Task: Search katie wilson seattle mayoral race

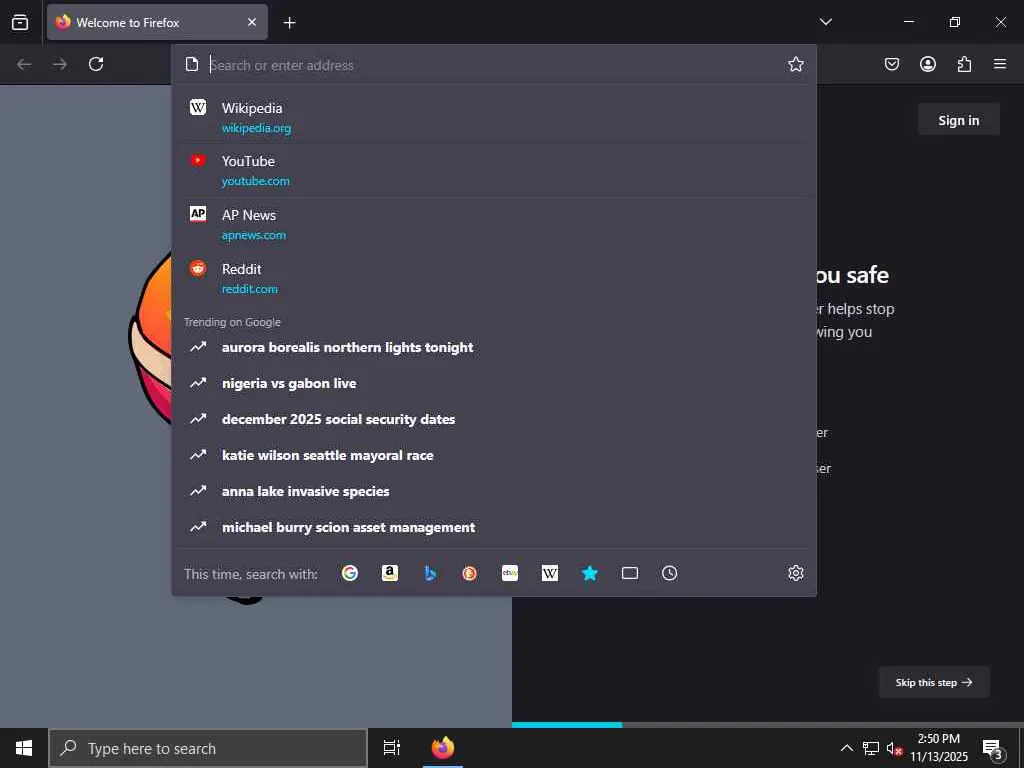Action: [494, 455]
